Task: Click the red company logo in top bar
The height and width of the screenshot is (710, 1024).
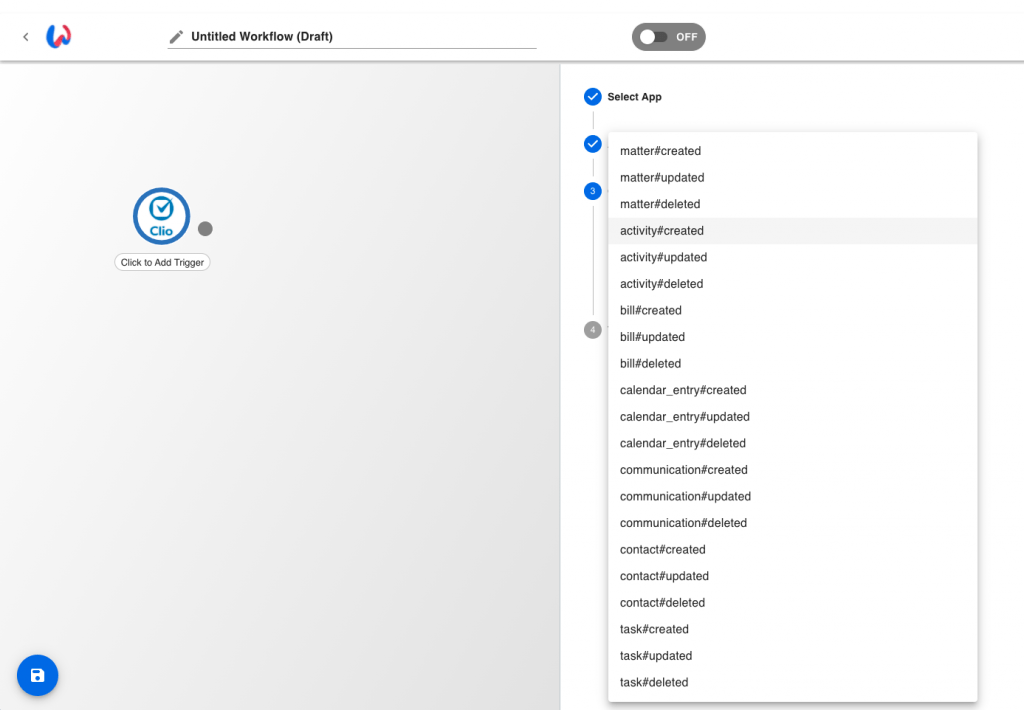Action: [x=58, y=36]
